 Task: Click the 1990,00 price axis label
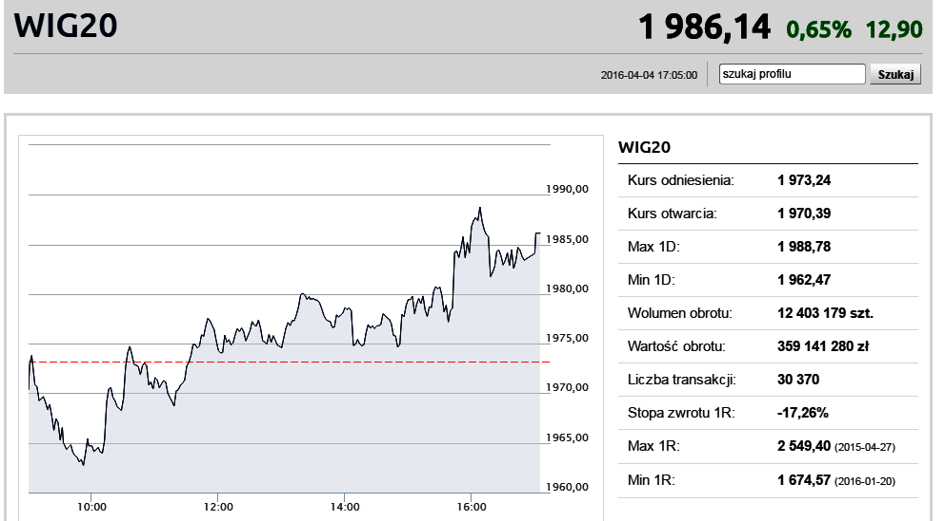(567, 189)
